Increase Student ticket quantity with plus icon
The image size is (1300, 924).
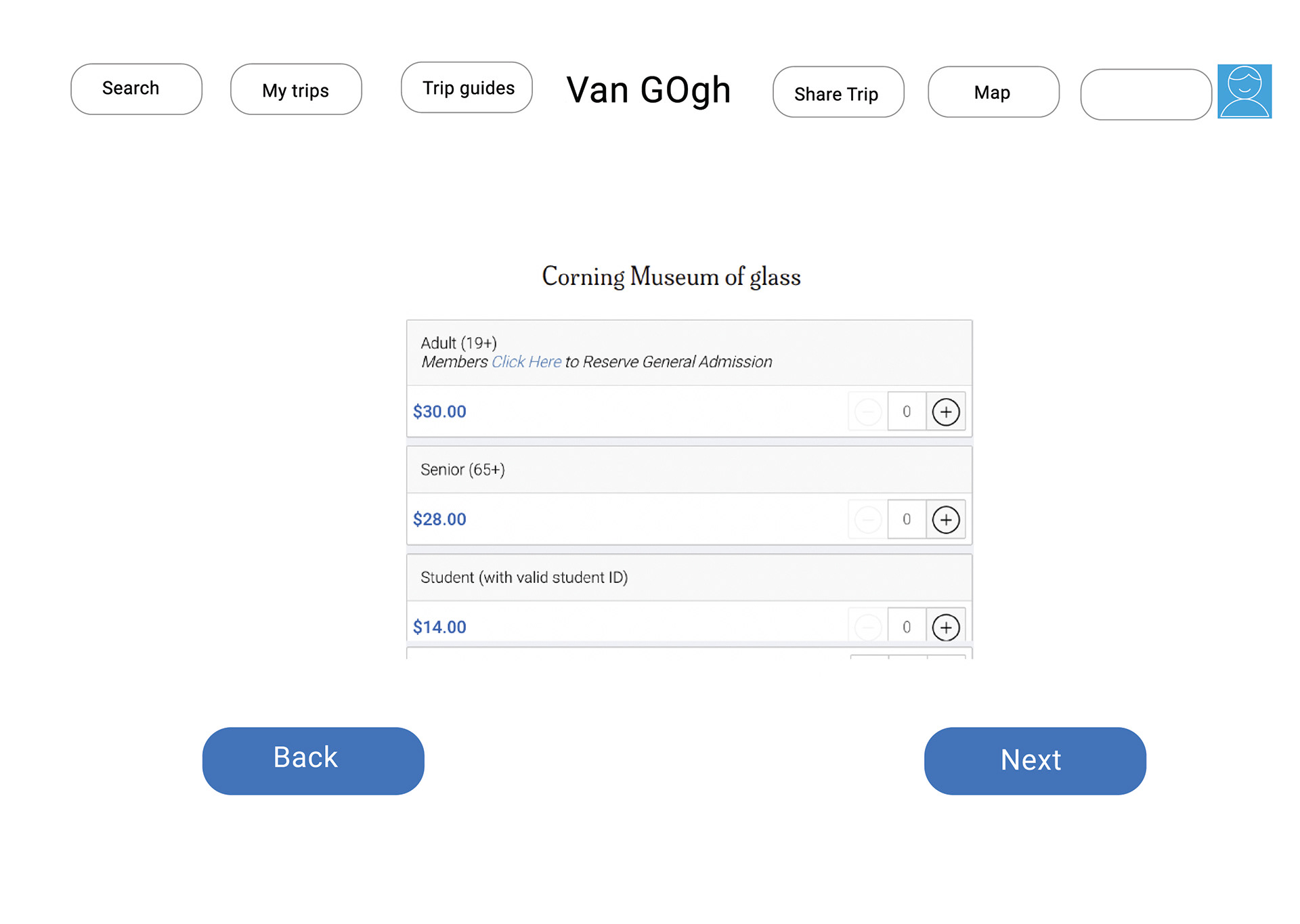tap(945, 627)
